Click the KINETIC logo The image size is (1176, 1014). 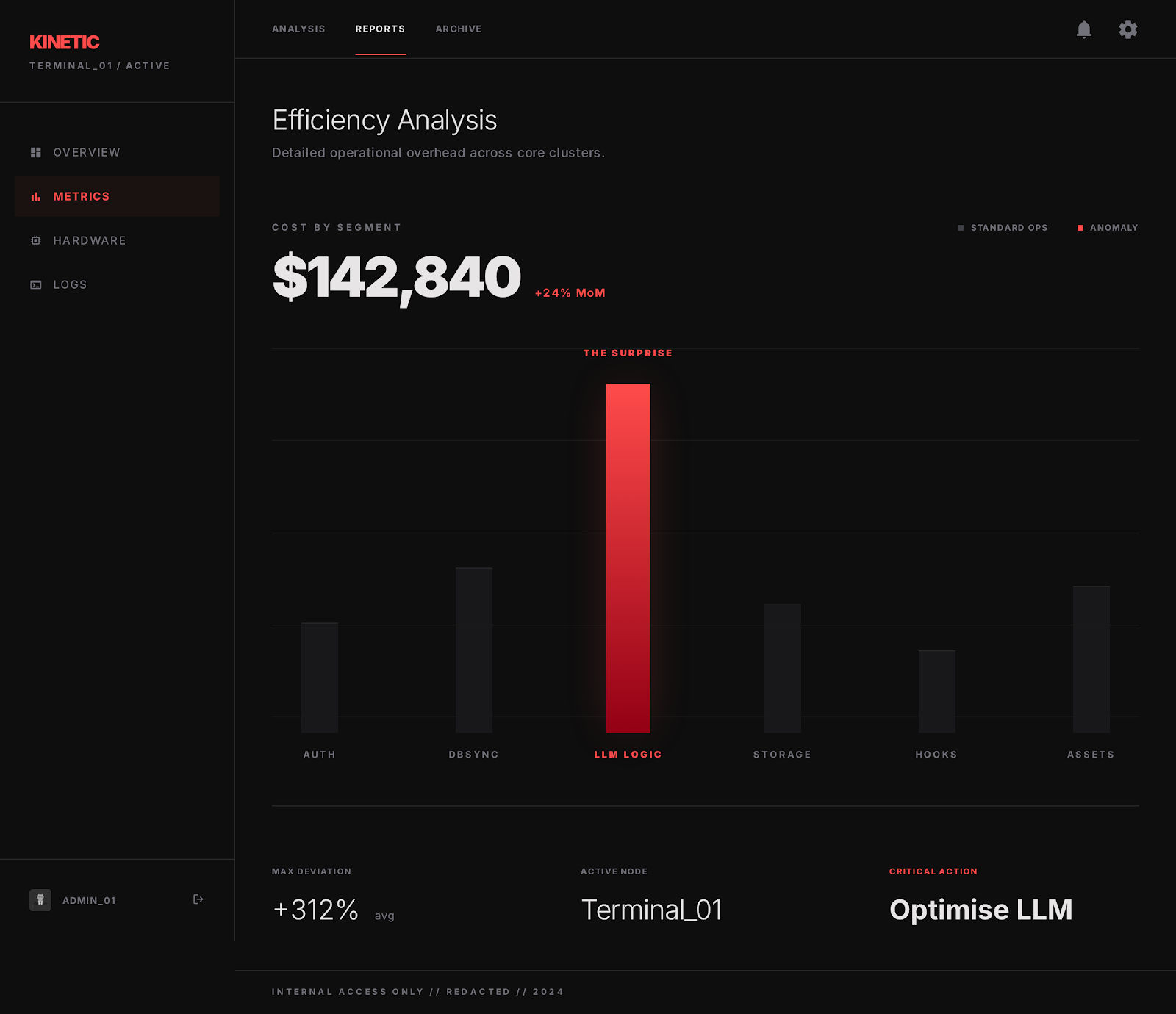click(64, 42)
